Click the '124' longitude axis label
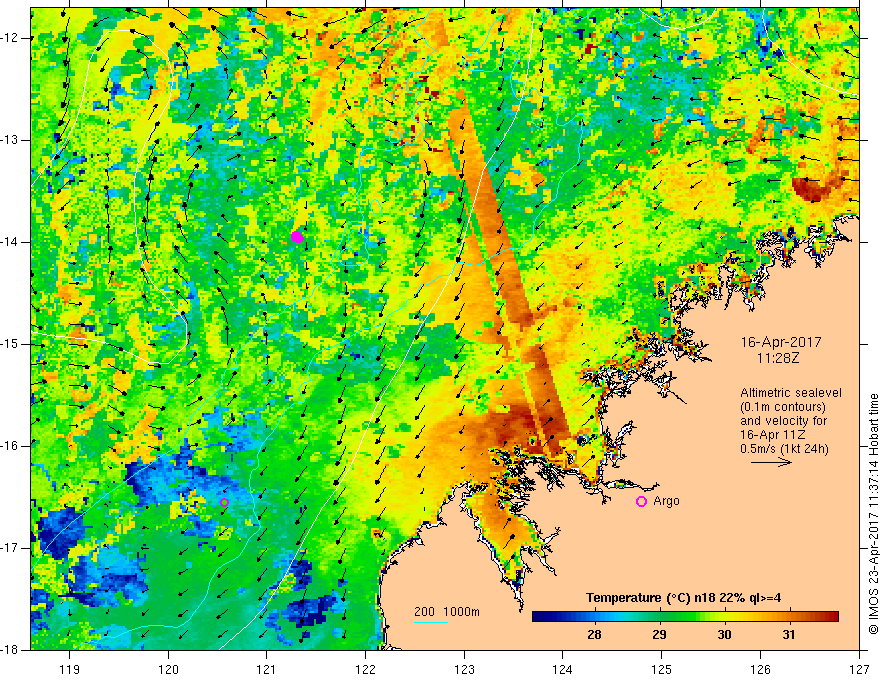The width and height of the screenshot is (880, 680). (x=563, y=669)
